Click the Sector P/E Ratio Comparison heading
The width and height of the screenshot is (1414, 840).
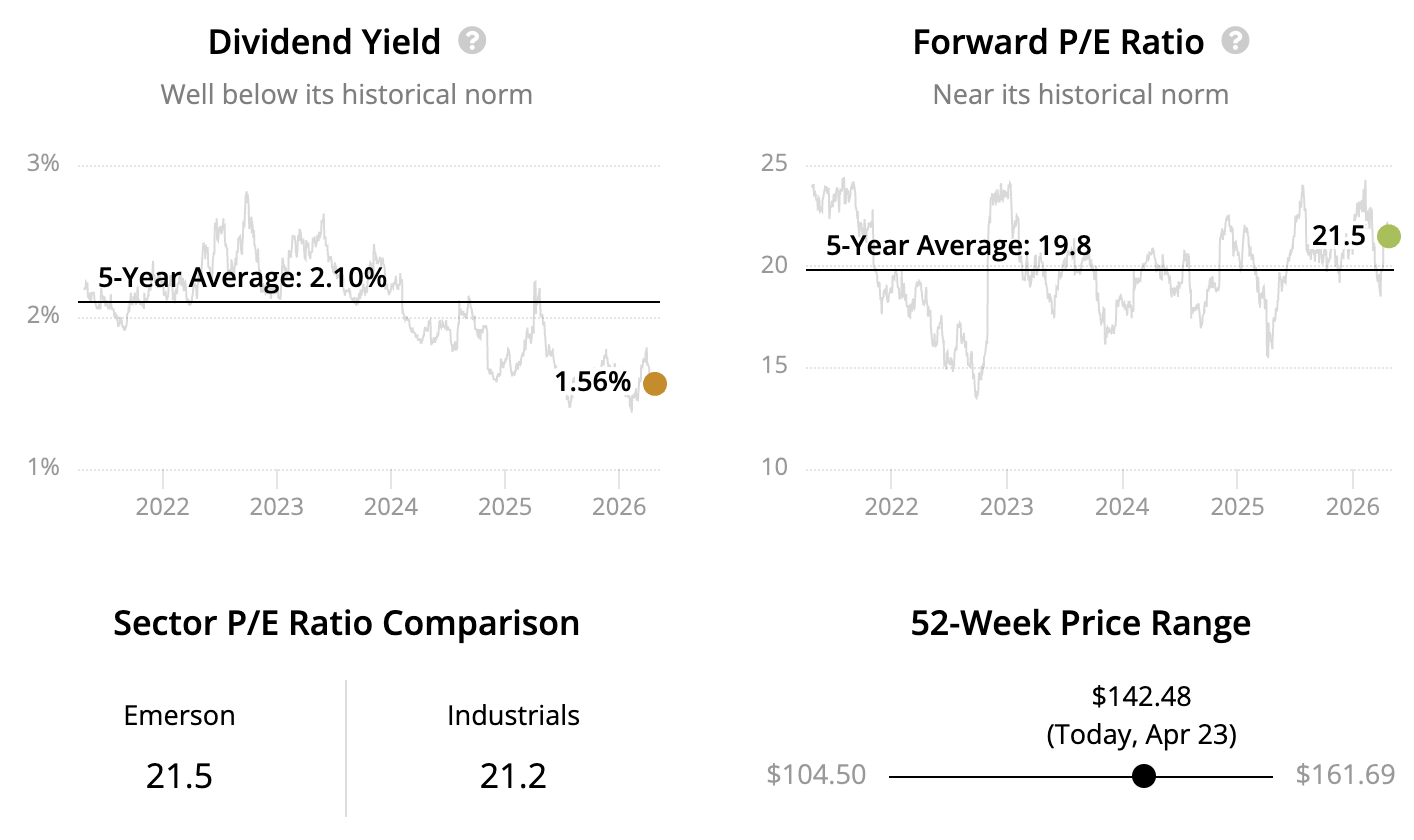coord(346,623)
